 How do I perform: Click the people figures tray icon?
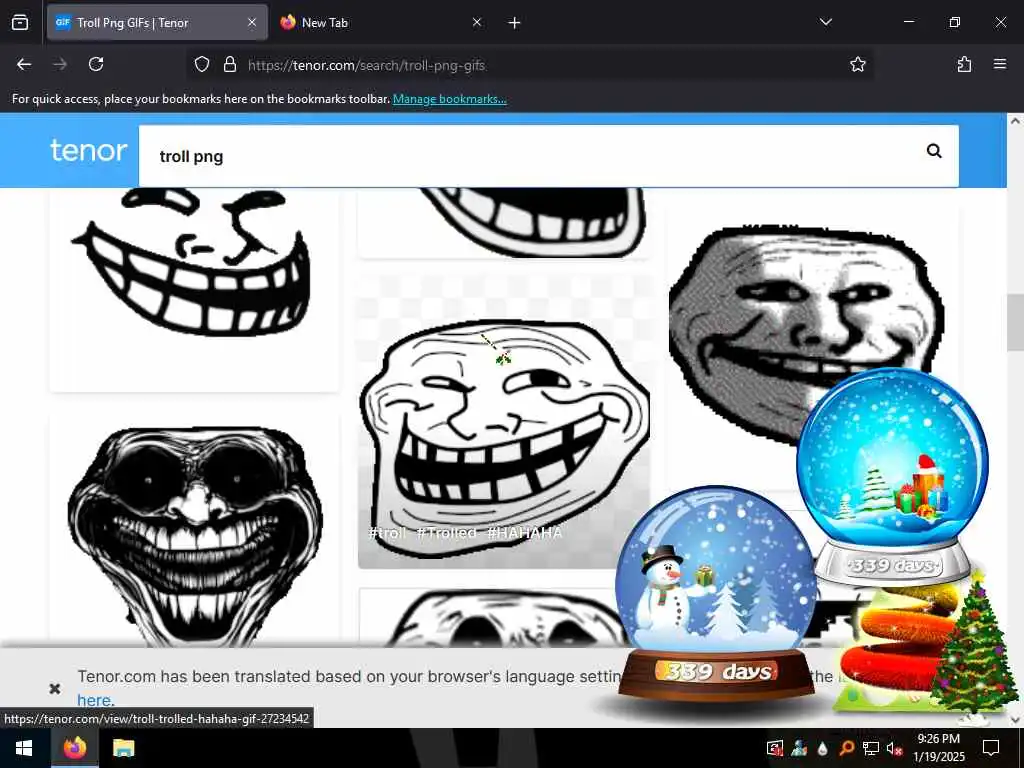click(799, 748)
